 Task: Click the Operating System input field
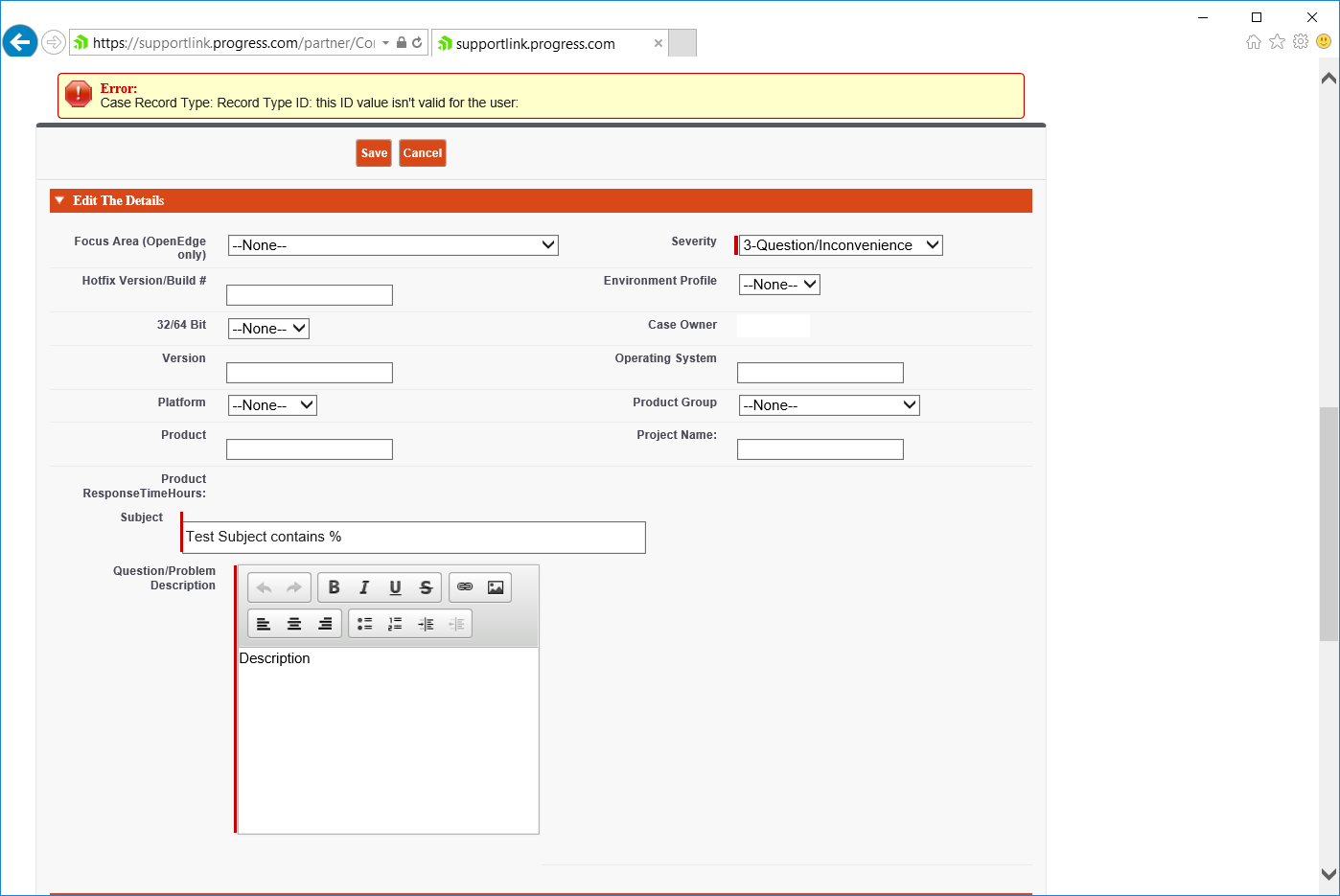coord(820,373)
